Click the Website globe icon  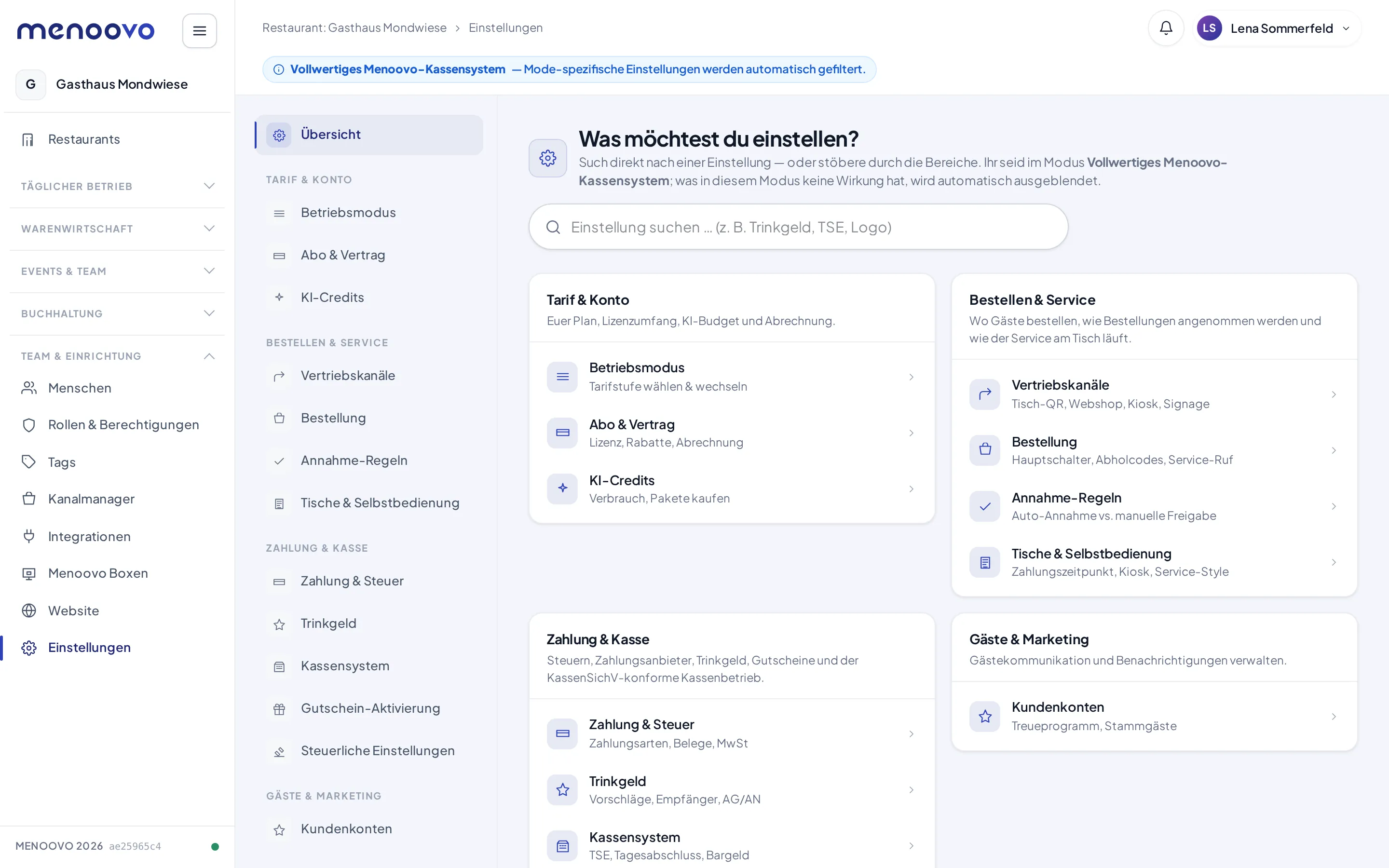point(29,610)
